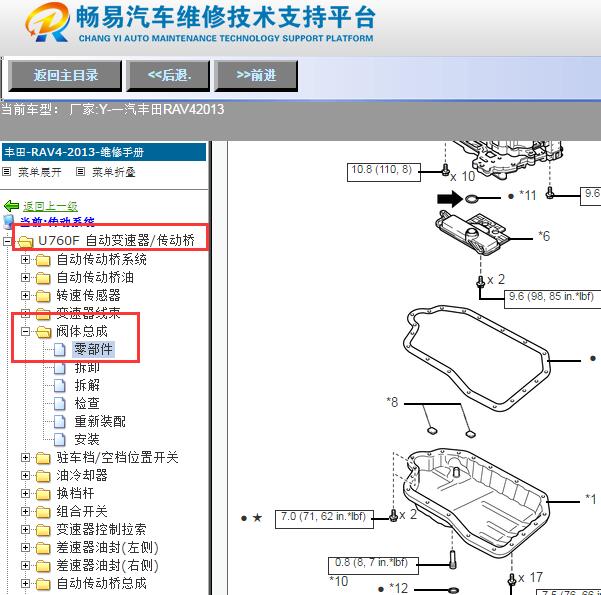Expand the 差速器油封(左侧) folder

(x=25, y=547)
